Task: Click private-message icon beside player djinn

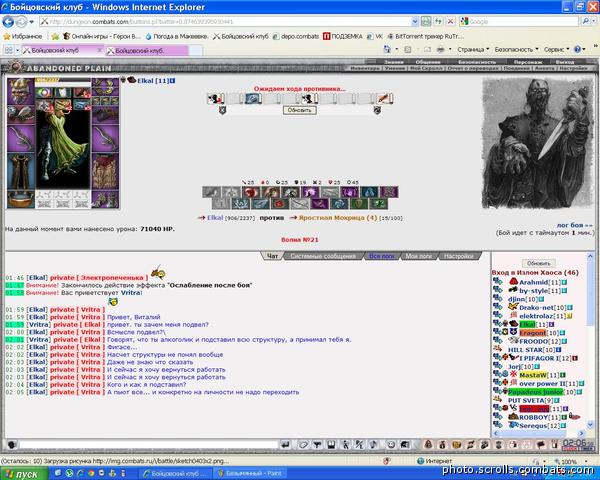Action: point(498,299)
